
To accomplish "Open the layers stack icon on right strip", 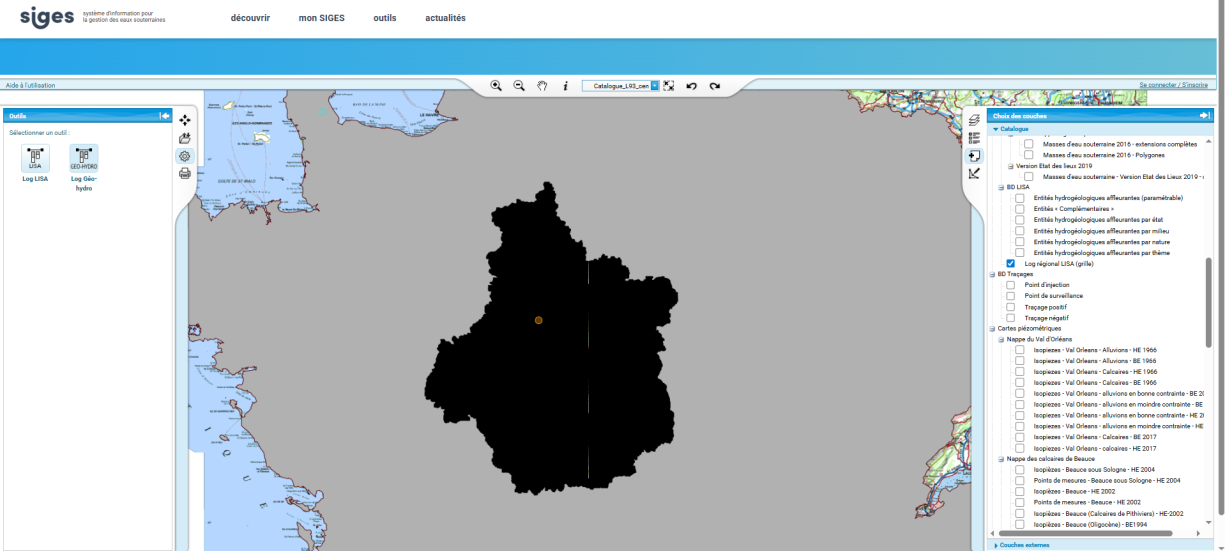I will (975, 120).
